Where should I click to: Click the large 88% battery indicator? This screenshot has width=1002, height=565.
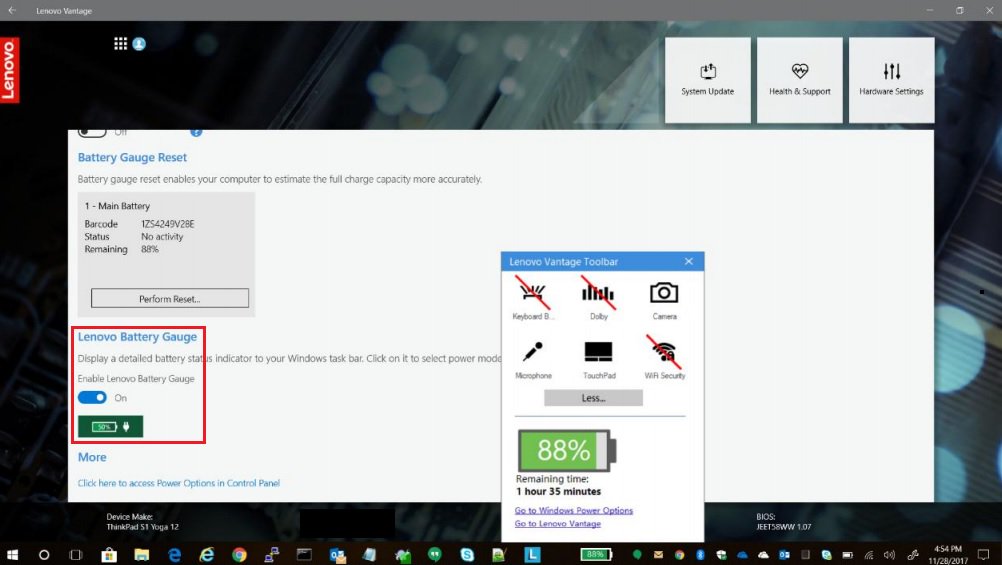pos(567,450)
